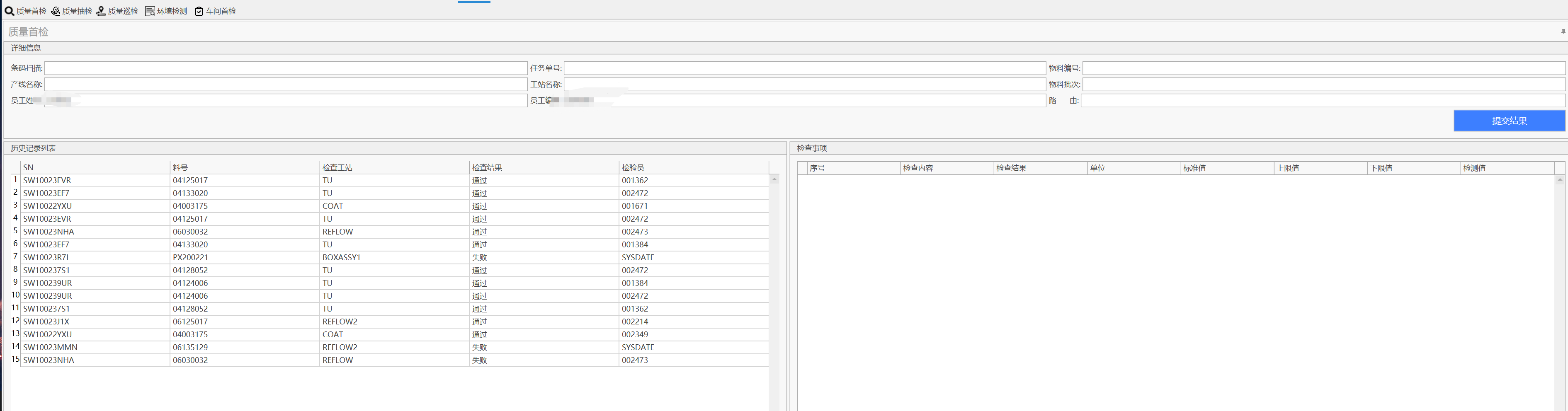
Task: Click the 标准值 column header
Action: click(x=1227, y=168)
